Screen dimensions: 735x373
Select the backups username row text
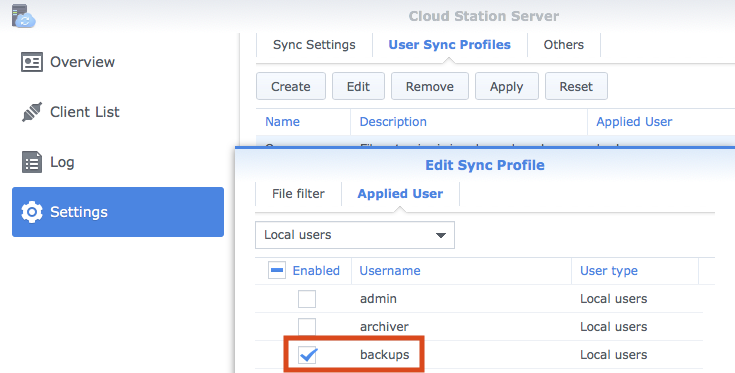(x=384, y=355)
